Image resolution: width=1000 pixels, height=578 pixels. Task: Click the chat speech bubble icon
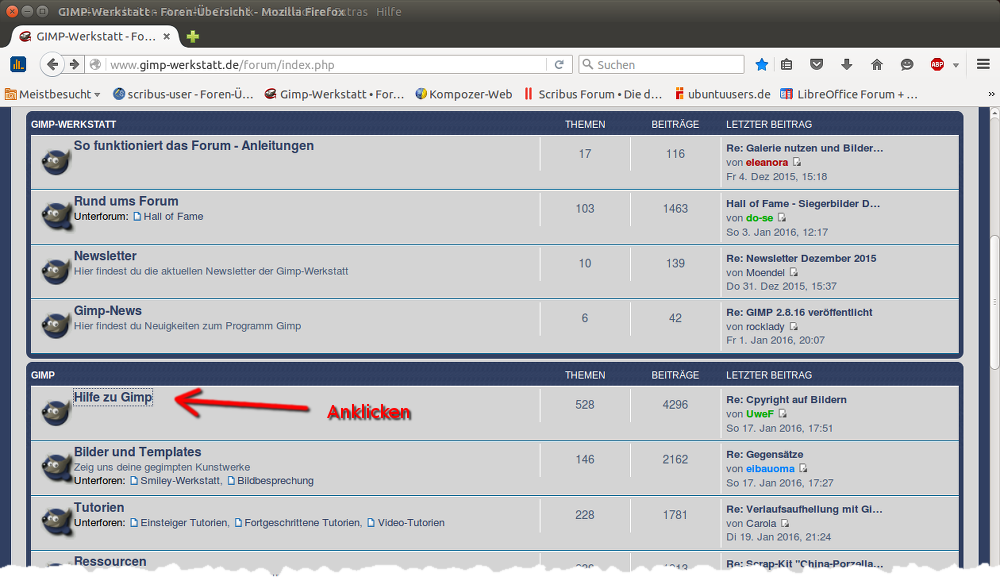pyautogui.click(x=907, y=64)
